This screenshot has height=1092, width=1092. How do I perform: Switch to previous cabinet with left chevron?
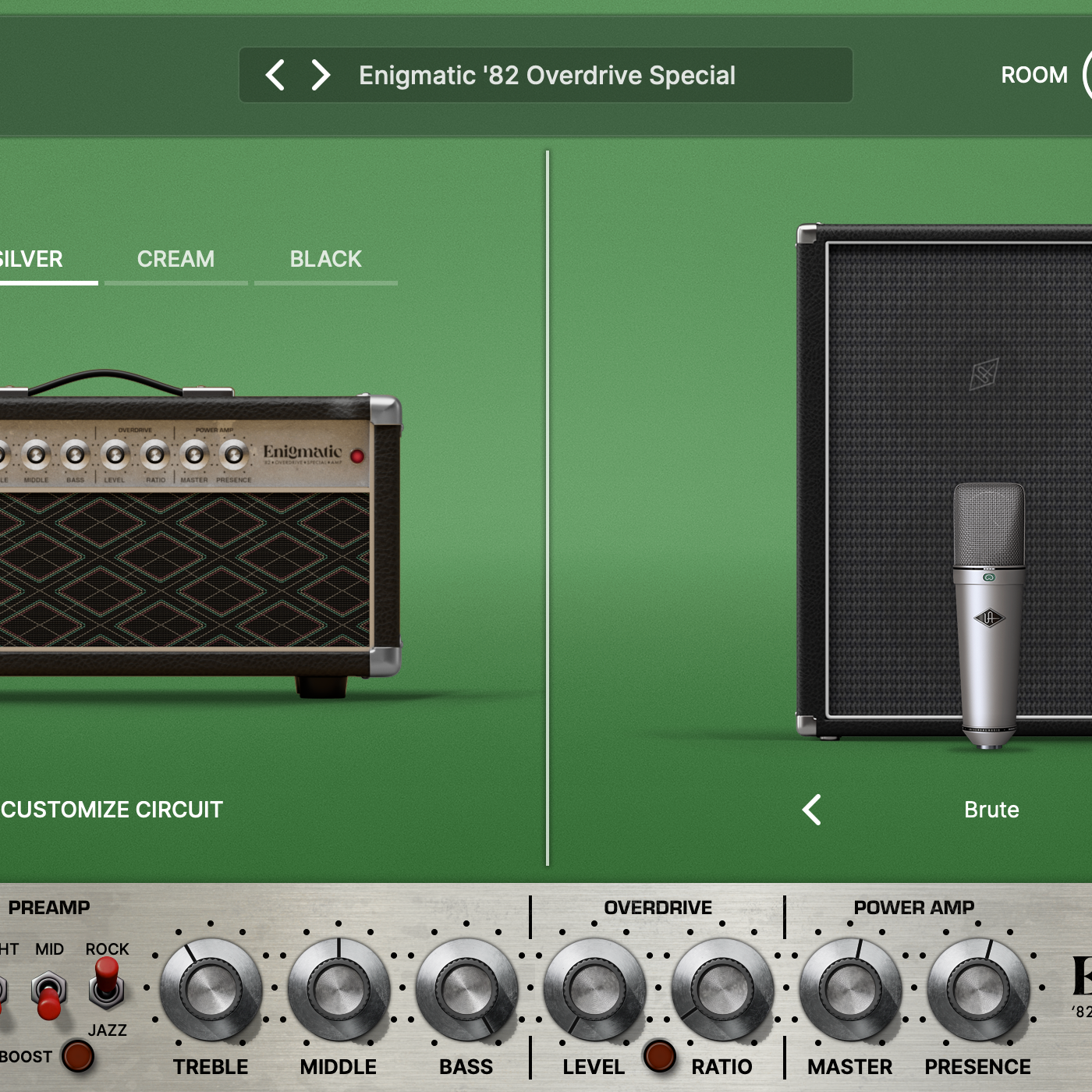[812, 810]
